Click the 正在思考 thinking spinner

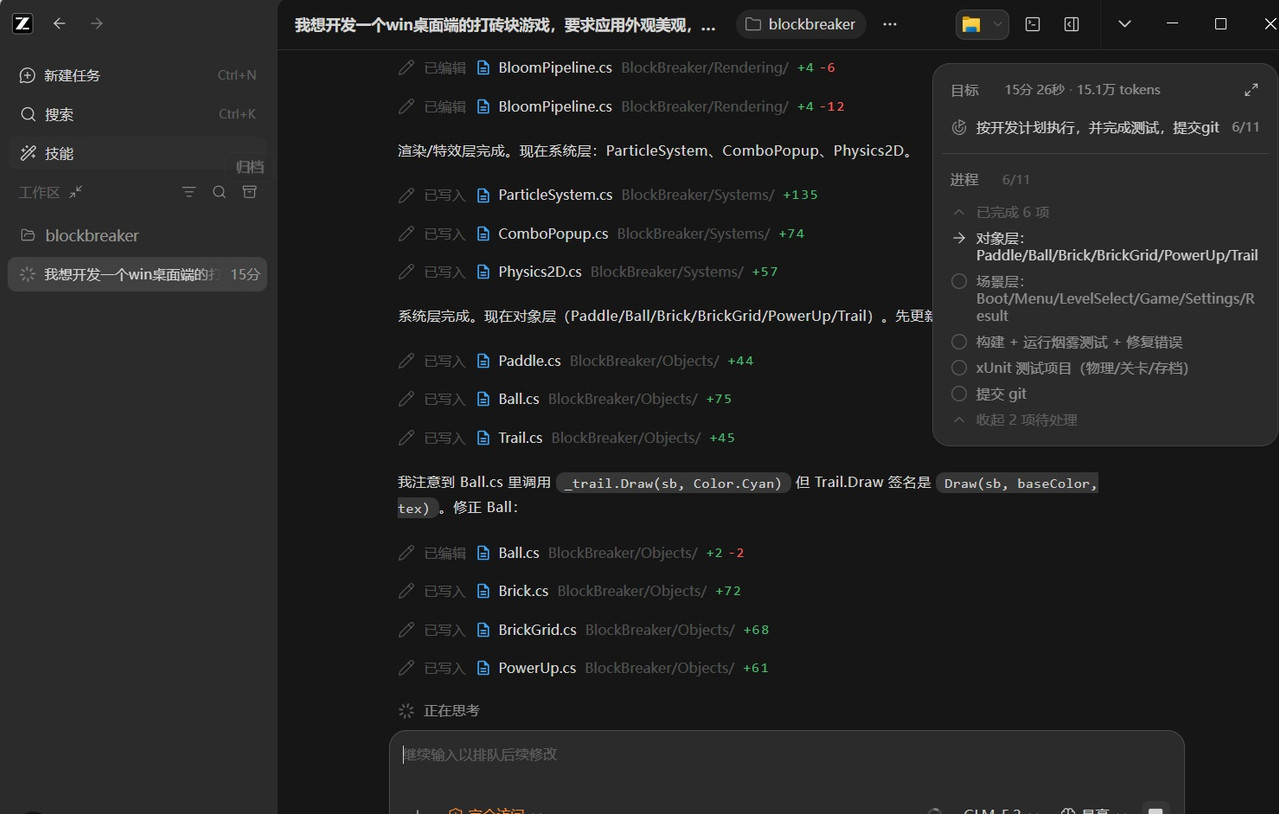[406, 711]
